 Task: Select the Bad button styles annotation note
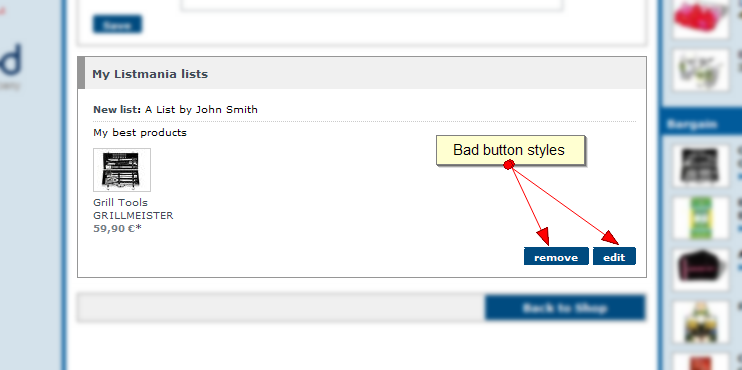(511, 150)
